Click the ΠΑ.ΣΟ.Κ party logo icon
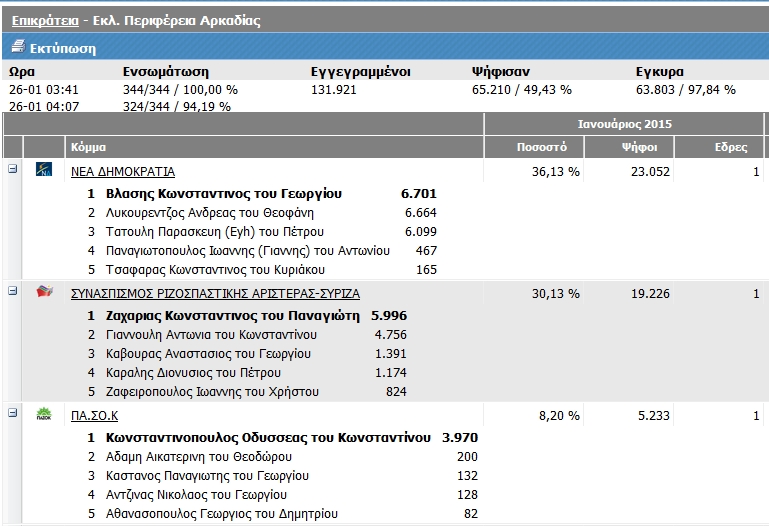The image size is (769, 526). tap(44, 414)
